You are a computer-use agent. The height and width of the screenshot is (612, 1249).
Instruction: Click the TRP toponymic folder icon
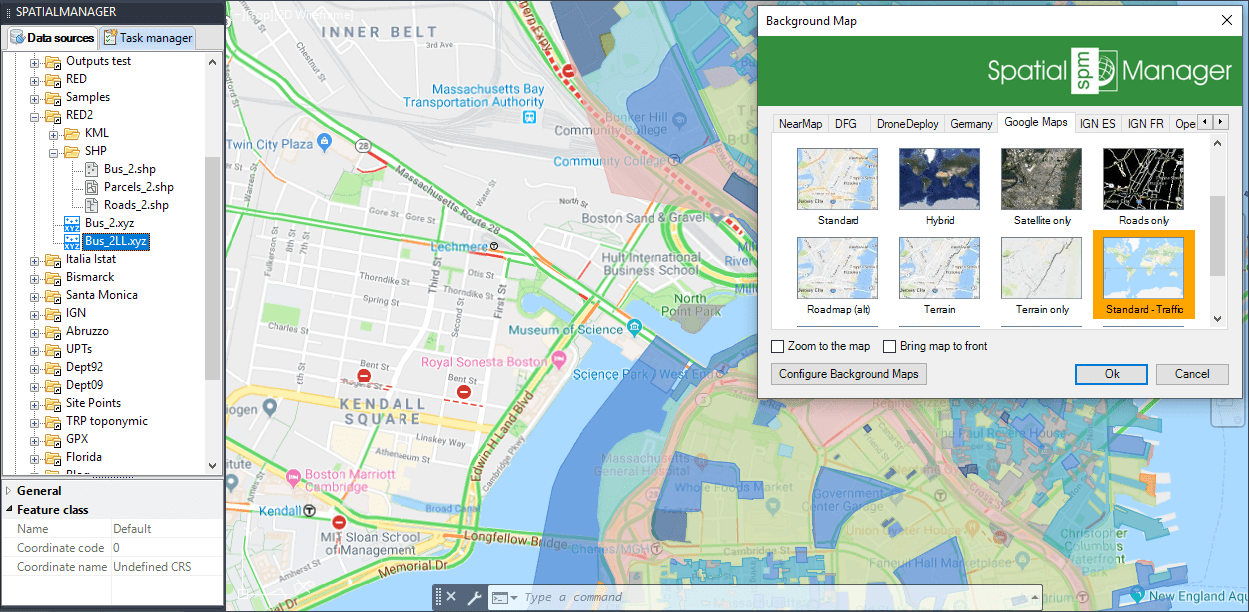pos(53,421)
